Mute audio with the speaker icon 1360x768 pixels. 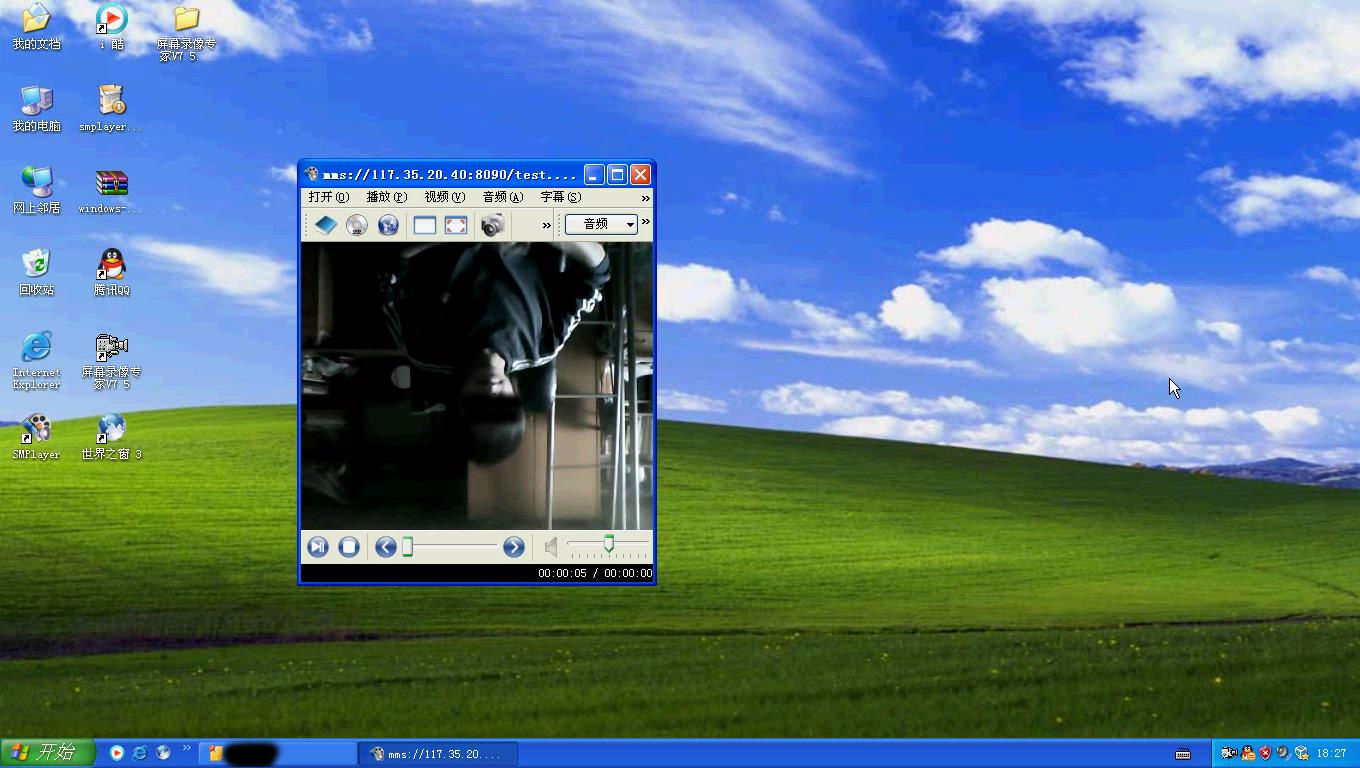[x=551, y=546]
